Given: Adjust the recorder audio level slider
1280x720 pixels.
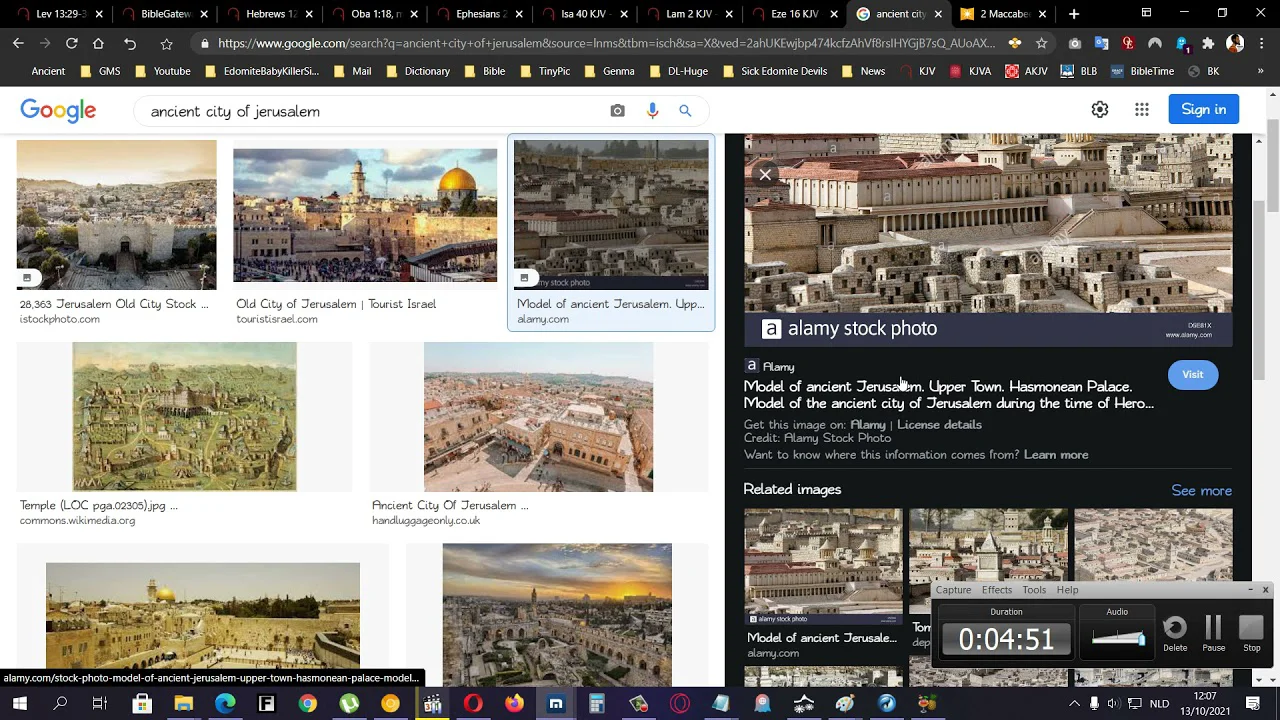Looking at the screenshot, I should tap(1118, 639).
